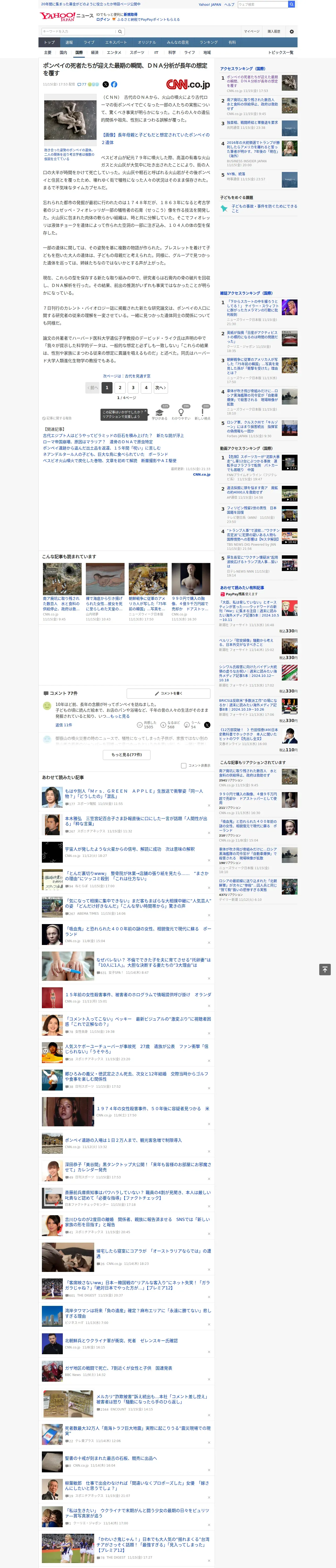Open access ranking item 南ア廃坑に取り残された

click(x=252, y=104)
